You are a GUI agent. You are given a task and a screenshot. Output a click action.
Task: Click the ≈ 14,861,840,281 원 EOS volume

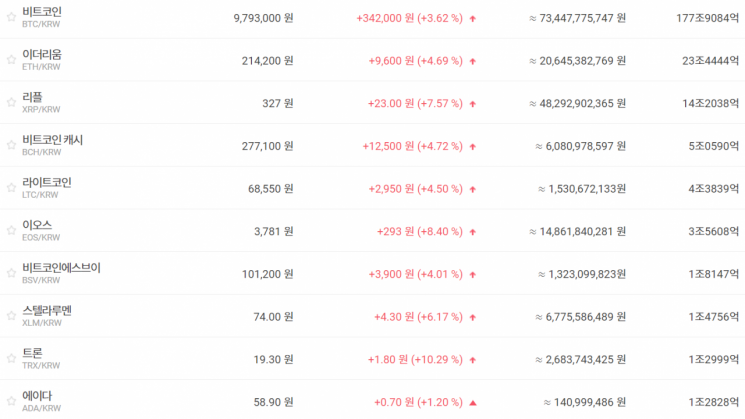(577, 231)
